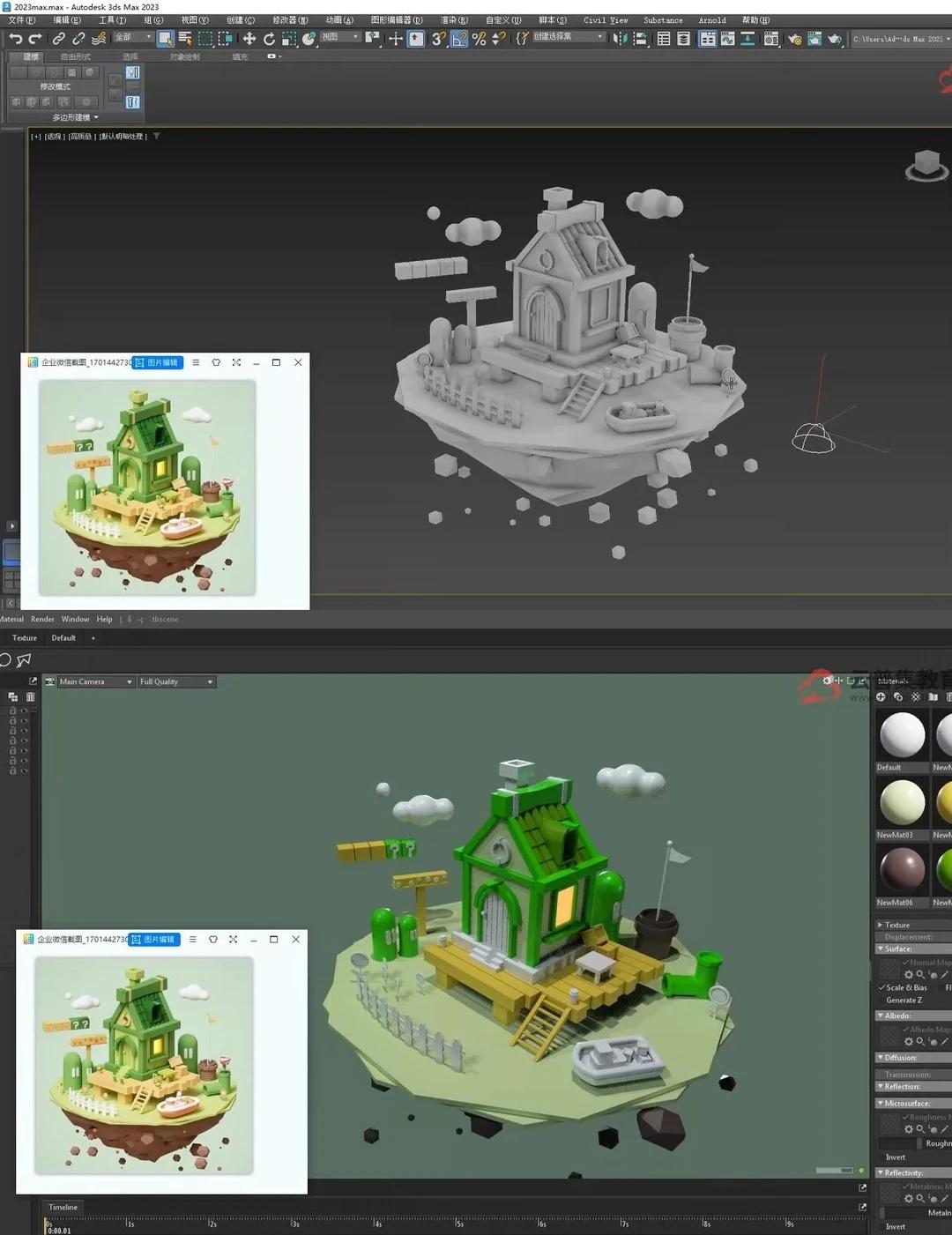Open the 修改器(M) menu
This screenshot has height=1235, width=952.
click(x=290, y=20)
